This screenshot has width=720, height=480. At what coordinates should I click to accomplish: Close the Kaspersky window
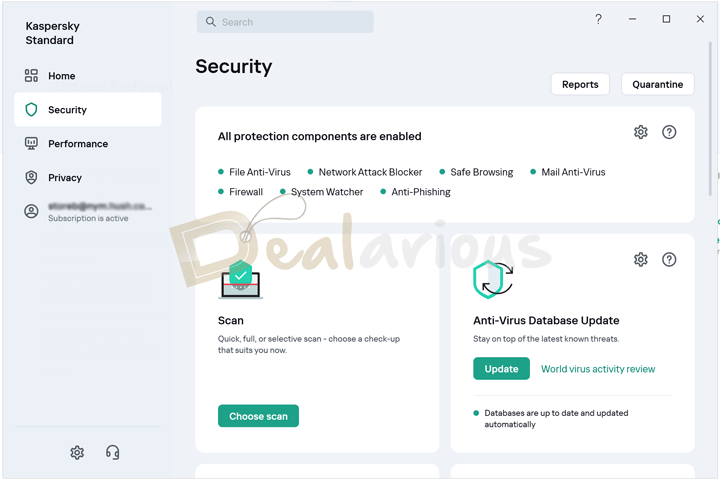(700, 19)
